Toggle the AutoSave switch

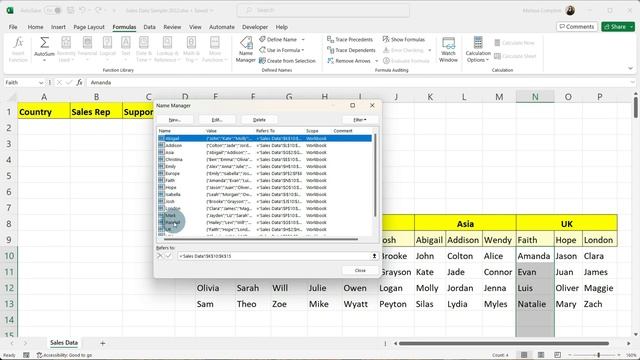tap(53, 10)
